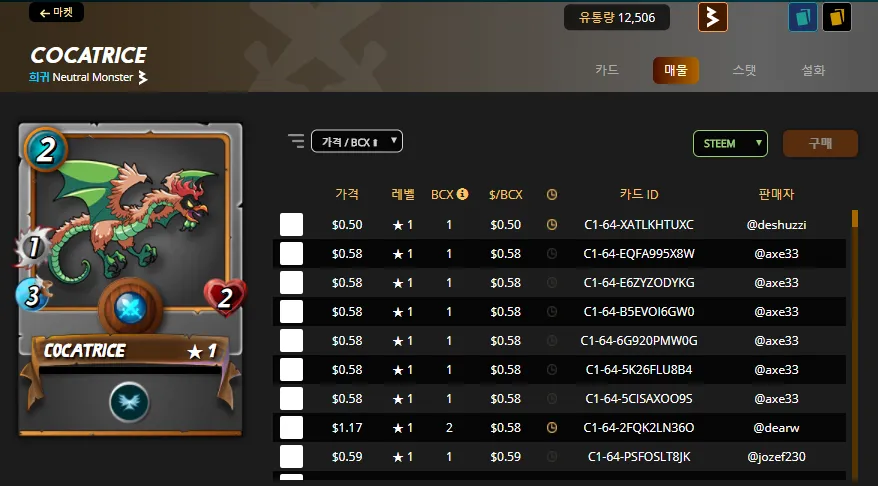
Task: Select the blue regular foil cards icon
Action: (x=802, y=17)
